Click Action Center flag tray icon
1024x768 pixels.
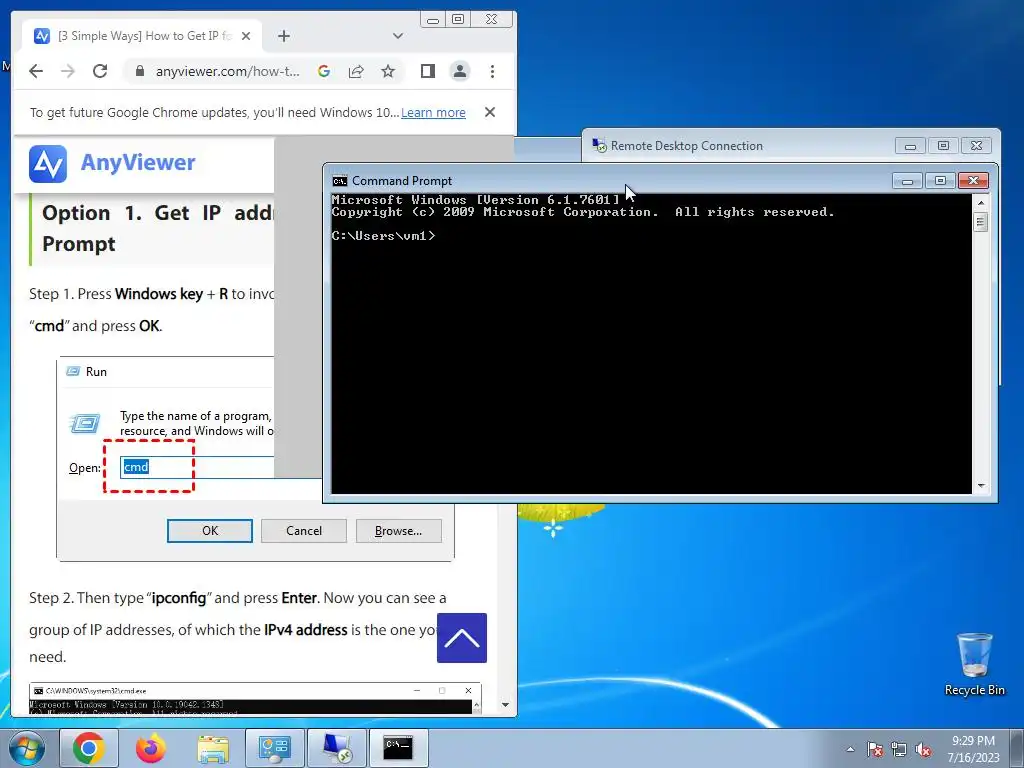click(x=875, y=749)
